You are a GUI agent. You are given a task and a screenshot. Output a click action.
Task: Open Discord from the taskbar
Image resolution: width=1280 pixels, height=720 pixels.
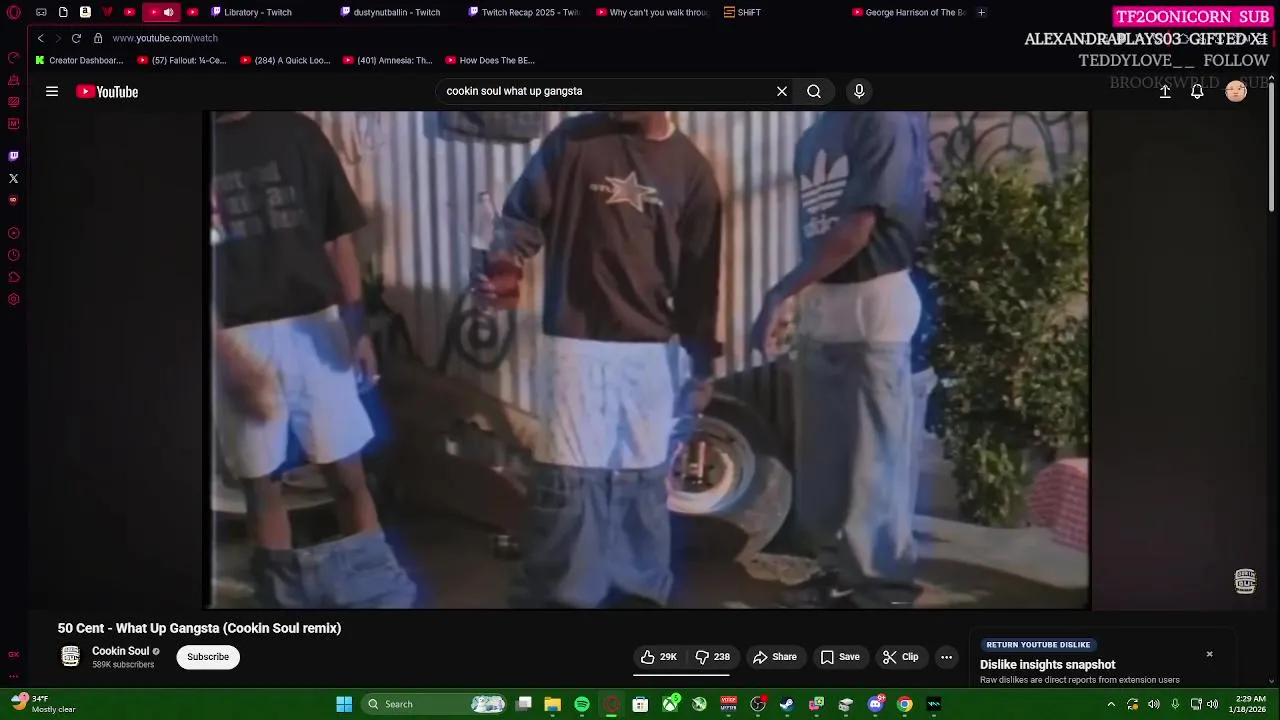(876, 704)
